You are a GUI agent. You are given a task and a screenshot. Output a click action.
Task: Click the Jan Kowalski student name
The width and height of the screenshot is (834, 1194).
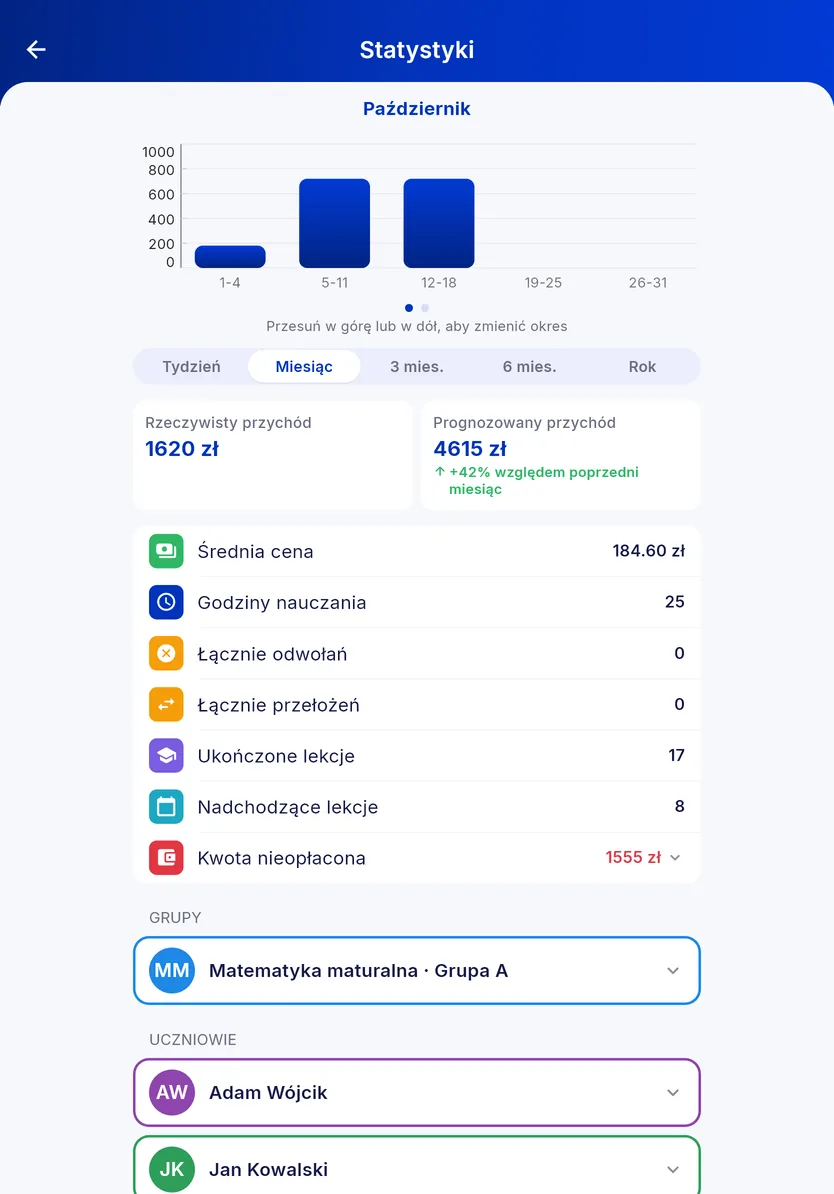(268, 1169)
